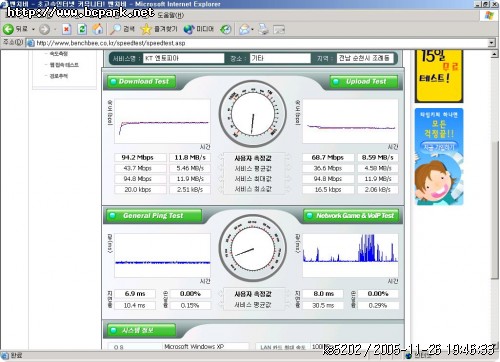Select the 10.4 ms average ping value
This screenshot has height=362, width=500.
[x=135, y=305]
